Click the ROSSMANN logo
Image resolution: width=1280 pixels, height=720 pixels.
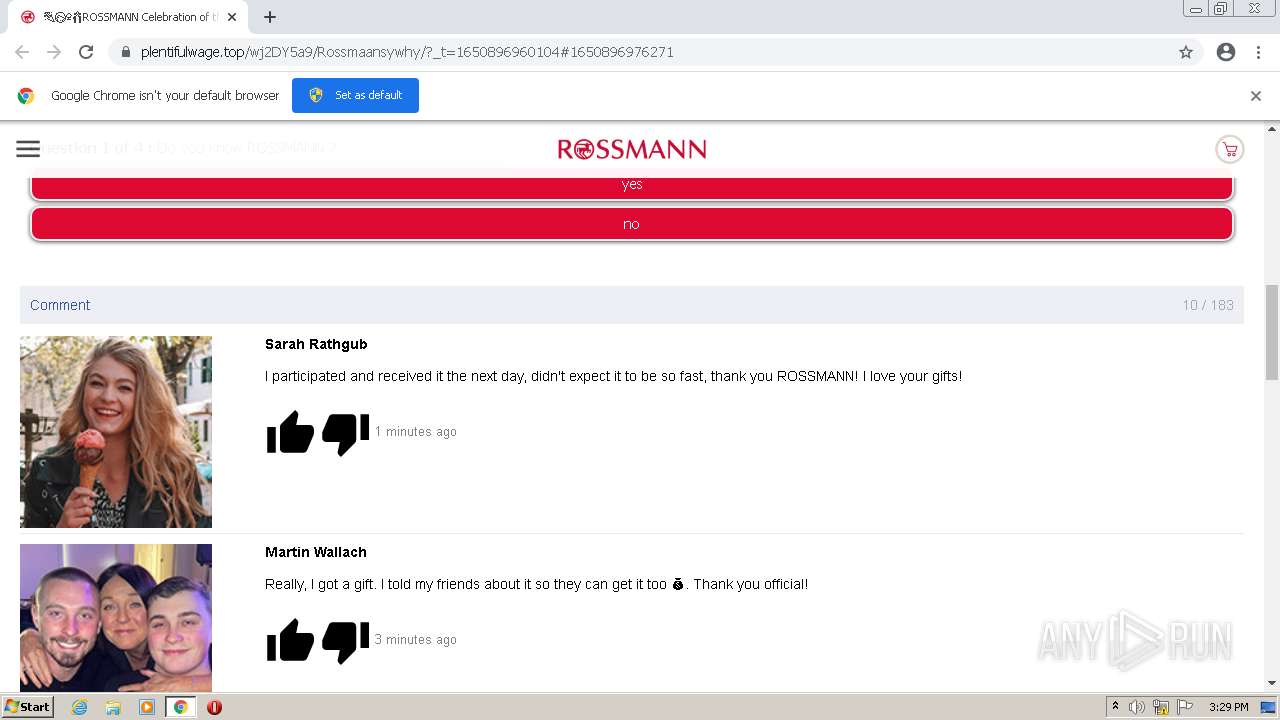(x=632, y=149)
